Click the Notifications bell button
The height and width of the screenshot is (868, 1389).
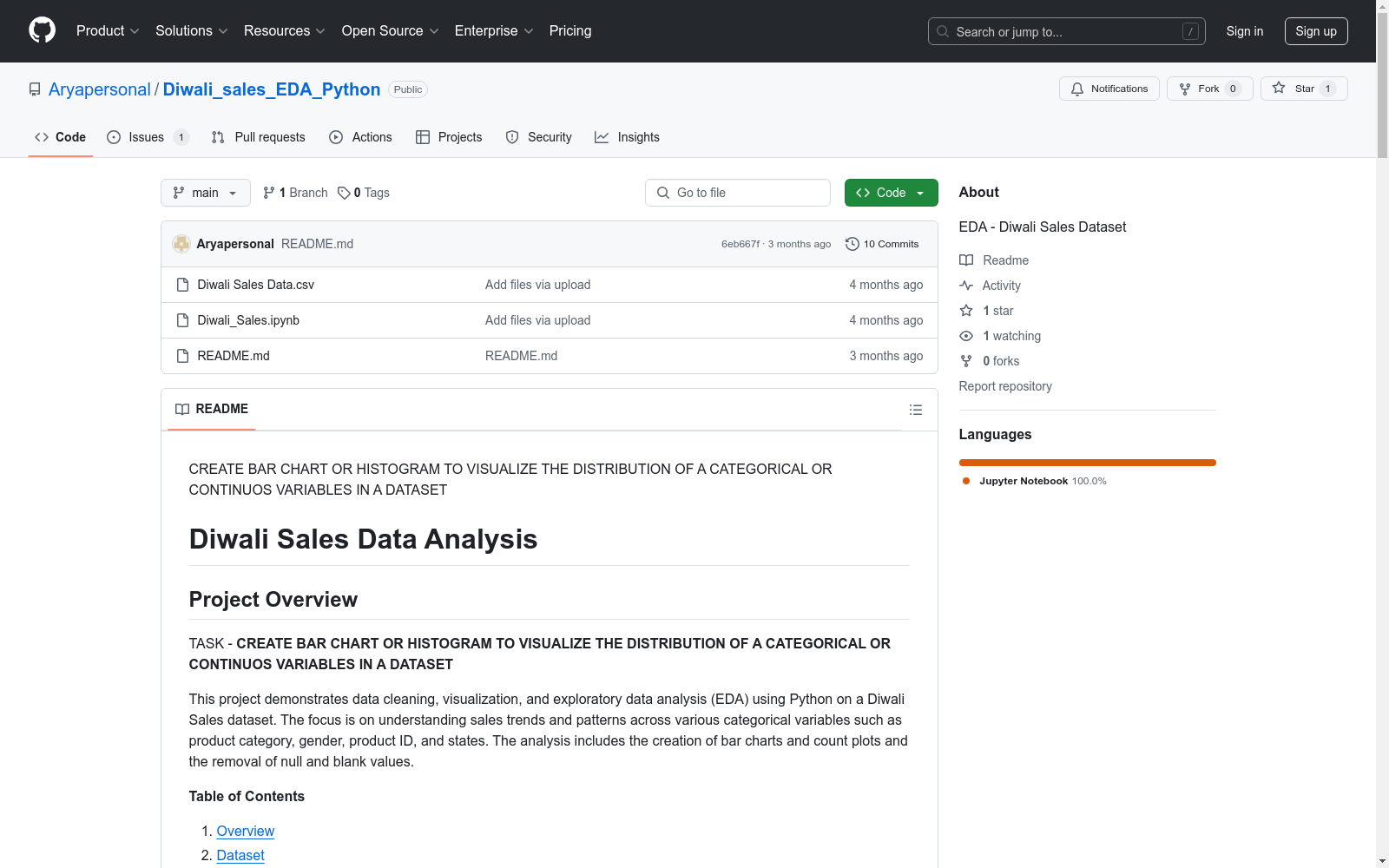[x=1109, y=89]
